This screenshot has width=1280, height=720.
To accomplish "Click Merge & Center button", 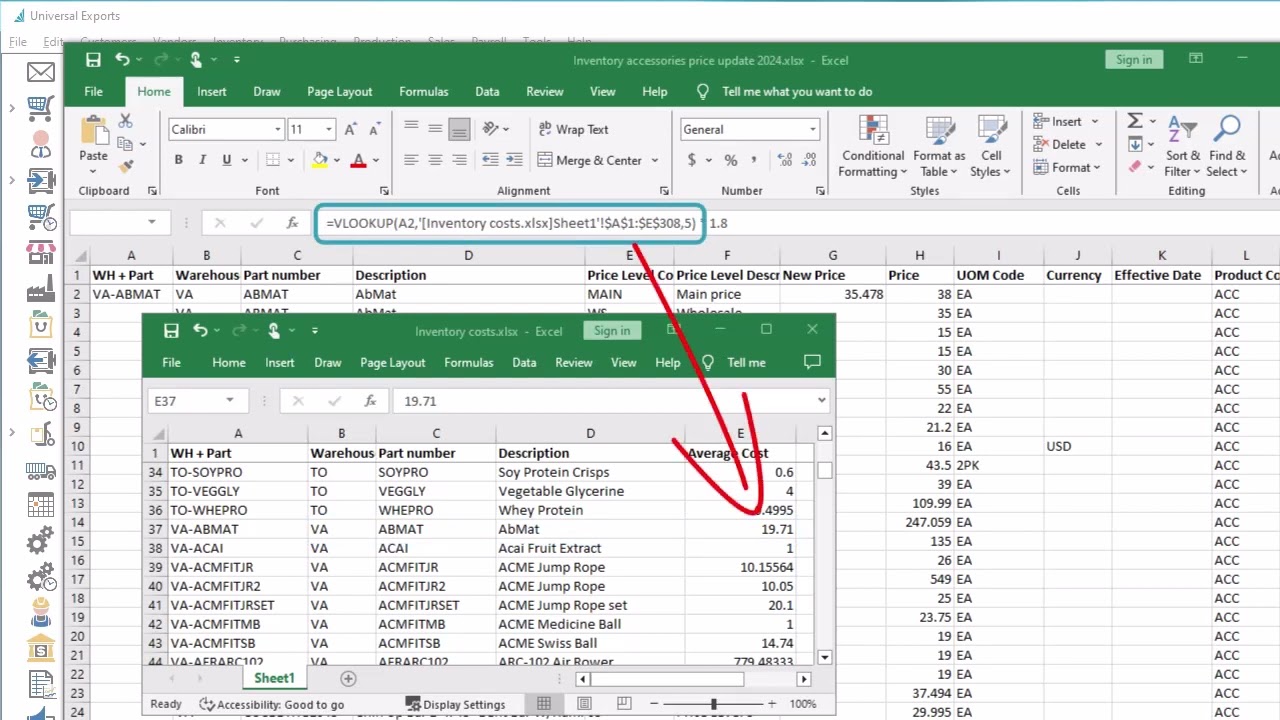I will click(x=589, y=160).
